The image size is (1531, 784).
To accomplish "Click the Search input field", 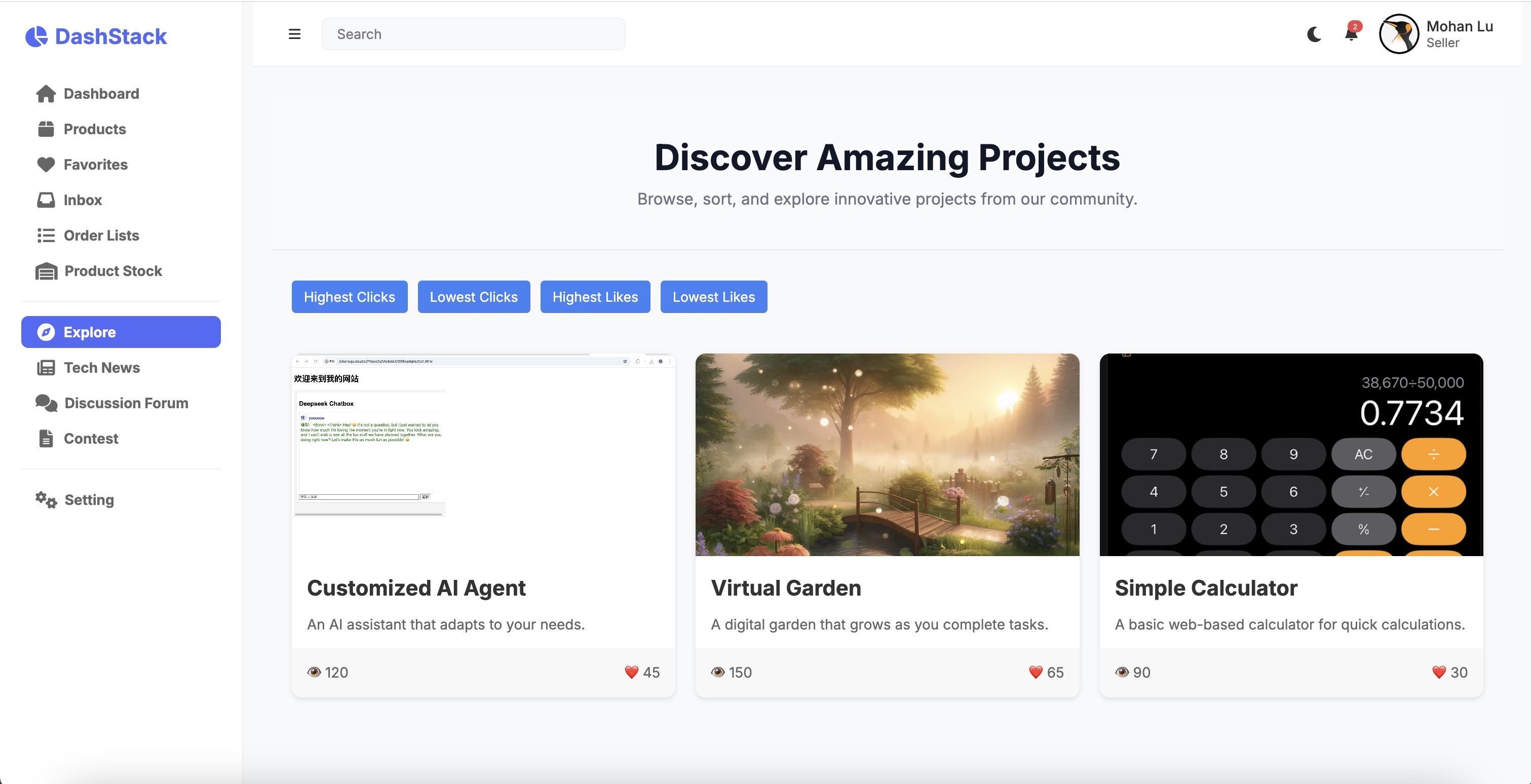I will point(473,34).
